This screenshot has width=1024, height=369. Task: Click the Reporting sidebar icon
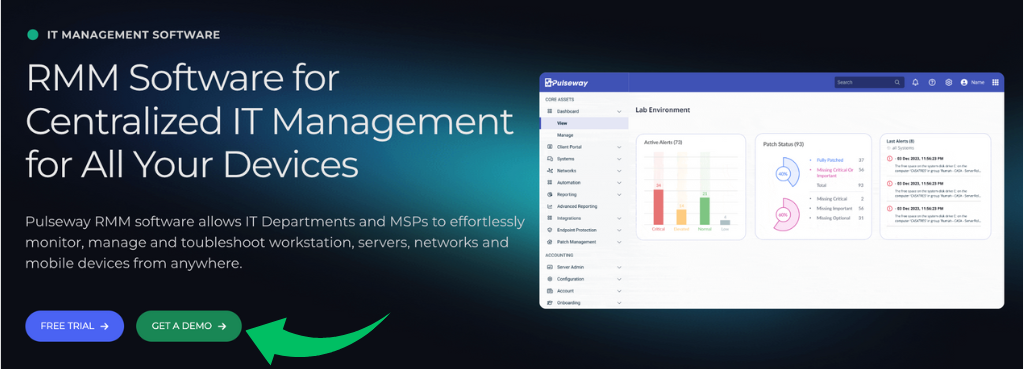550,195
